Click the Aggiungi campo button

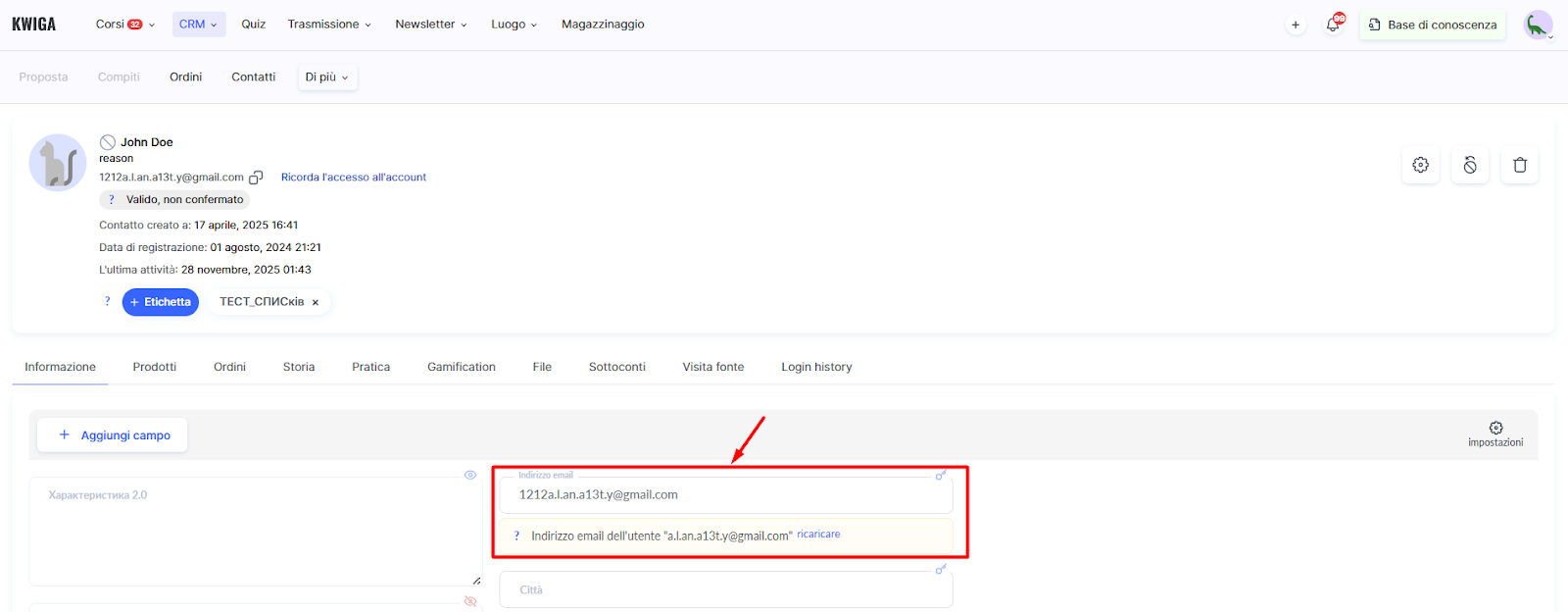[113, 434]
